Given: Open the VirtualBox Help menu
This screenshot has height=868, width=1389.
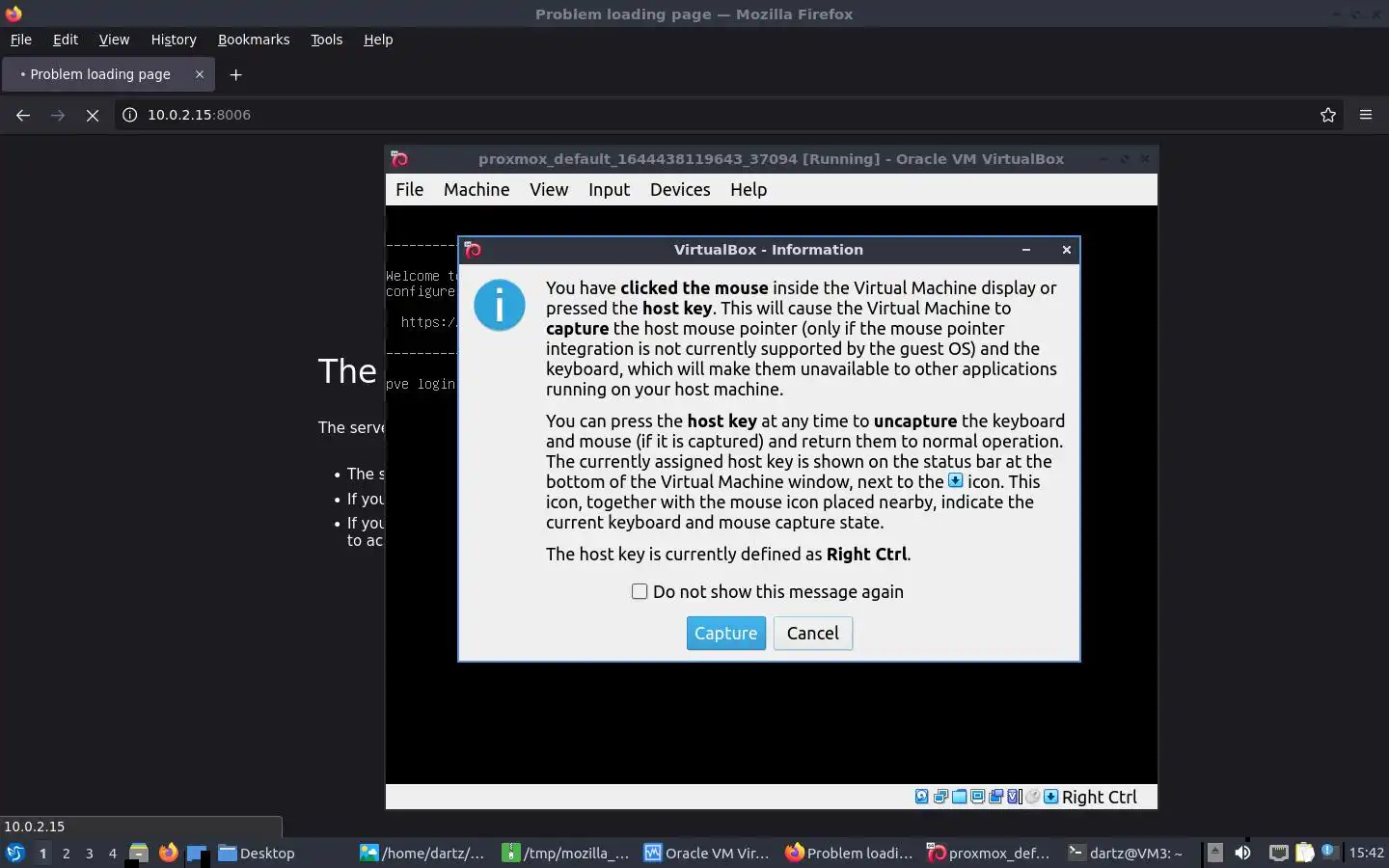Looking at the screenshot, I should [749, 190].
